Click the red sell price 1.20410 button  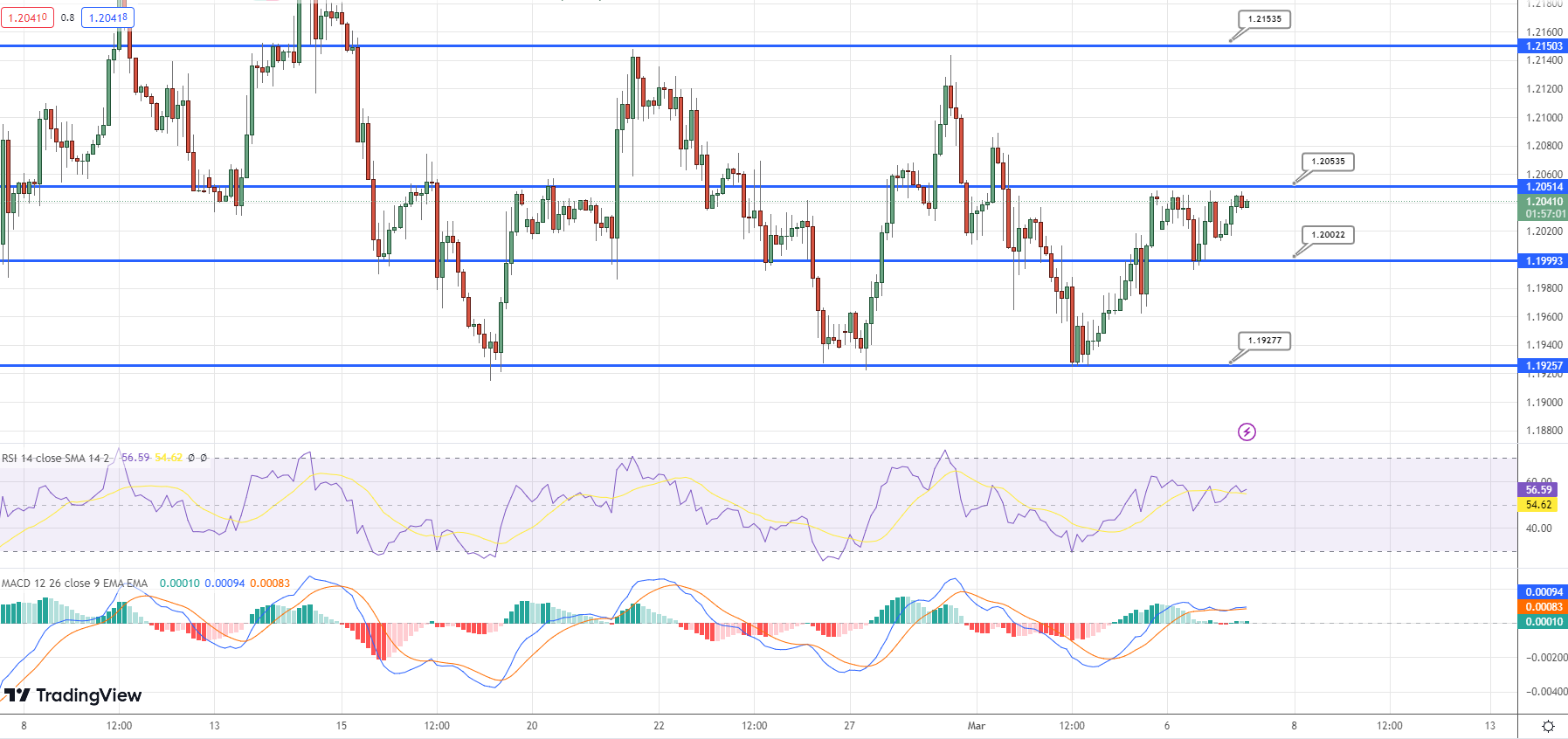pyautogui.click(x=28, y=17)
